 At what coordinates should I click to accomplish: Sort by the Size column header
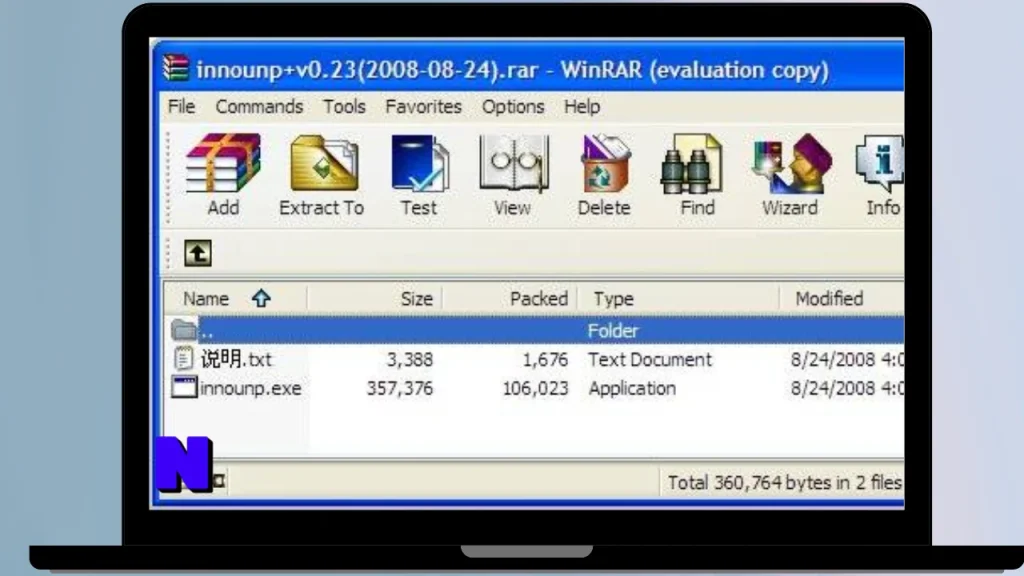pyautogui.click(x=417, y=298)
